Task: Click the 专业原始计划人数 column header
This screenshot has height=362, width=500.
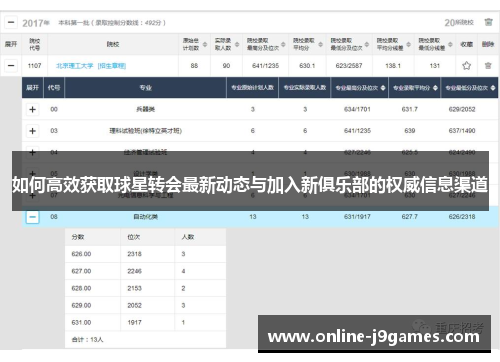Action: (x=253, y=88)
